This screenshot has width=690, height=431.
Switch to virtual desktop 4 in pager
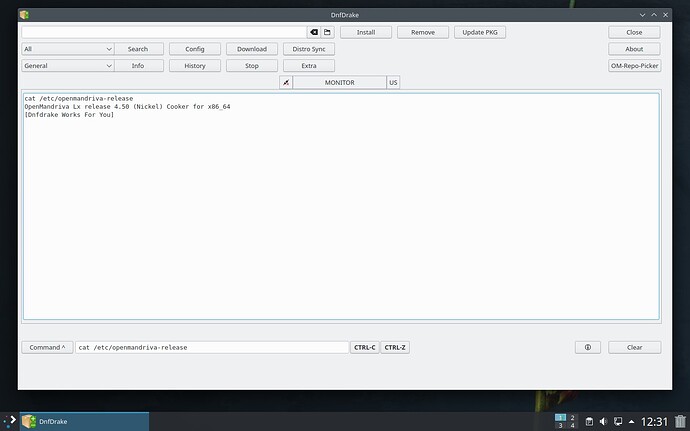tap(572, 425)
